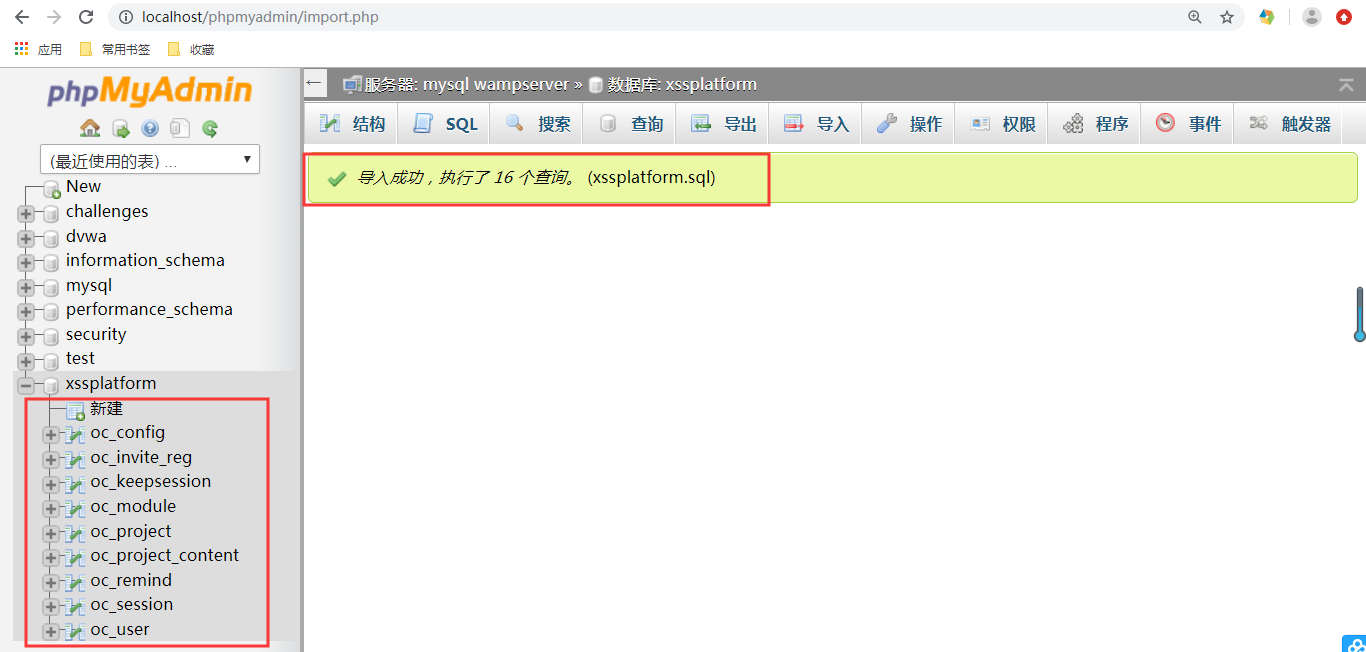The image size is (1366, 652).
Task: Open the recent tables dropdown
Action: [150, 160]
